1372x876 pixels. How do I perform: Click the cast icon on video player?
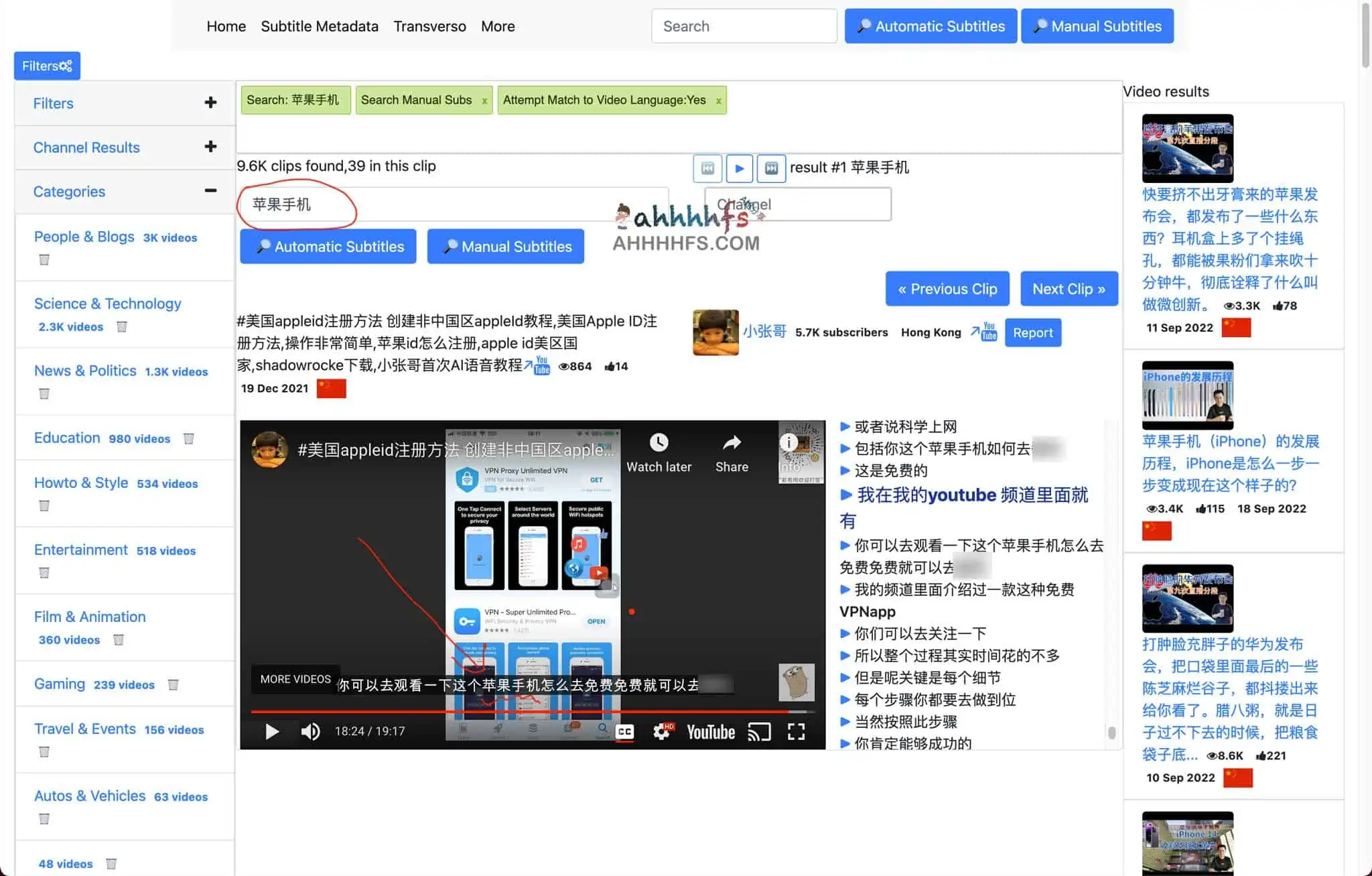coord(757,731)
